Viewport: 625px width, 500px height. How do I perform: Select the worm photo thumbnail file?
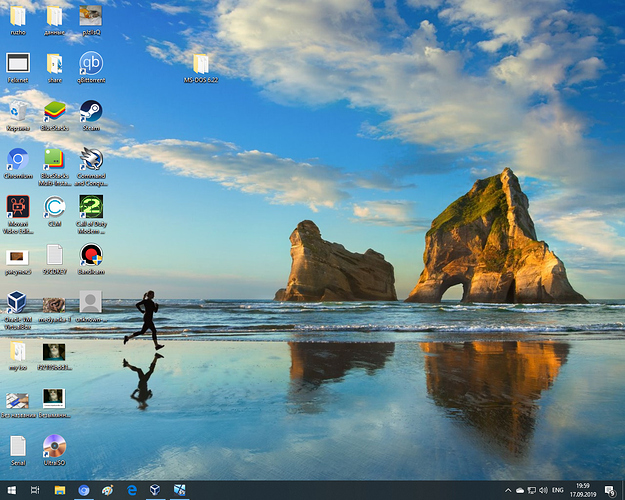(x=55, y=309)
